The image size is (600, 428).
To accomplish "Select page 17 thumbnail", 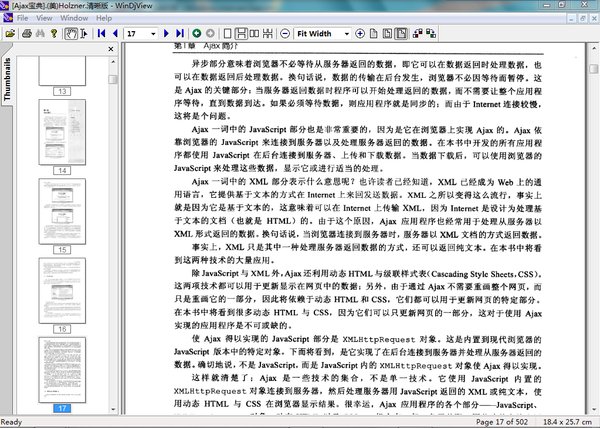I will [x=62, y=370].
